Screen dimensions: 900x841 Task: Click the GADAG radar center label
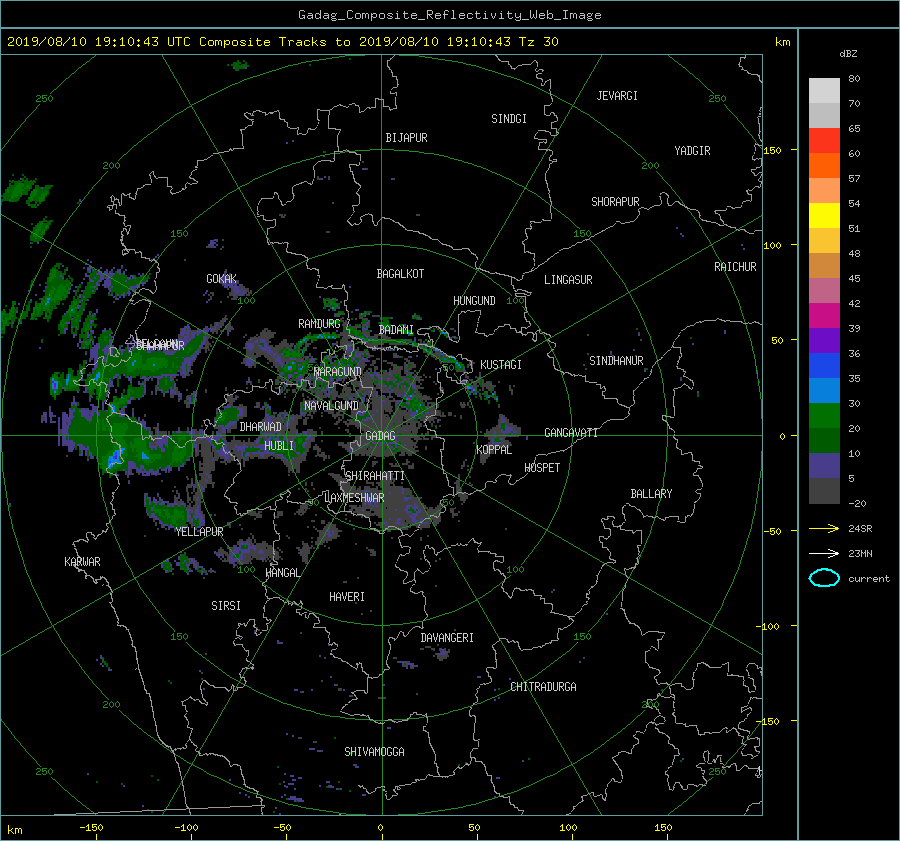(380, 436)
